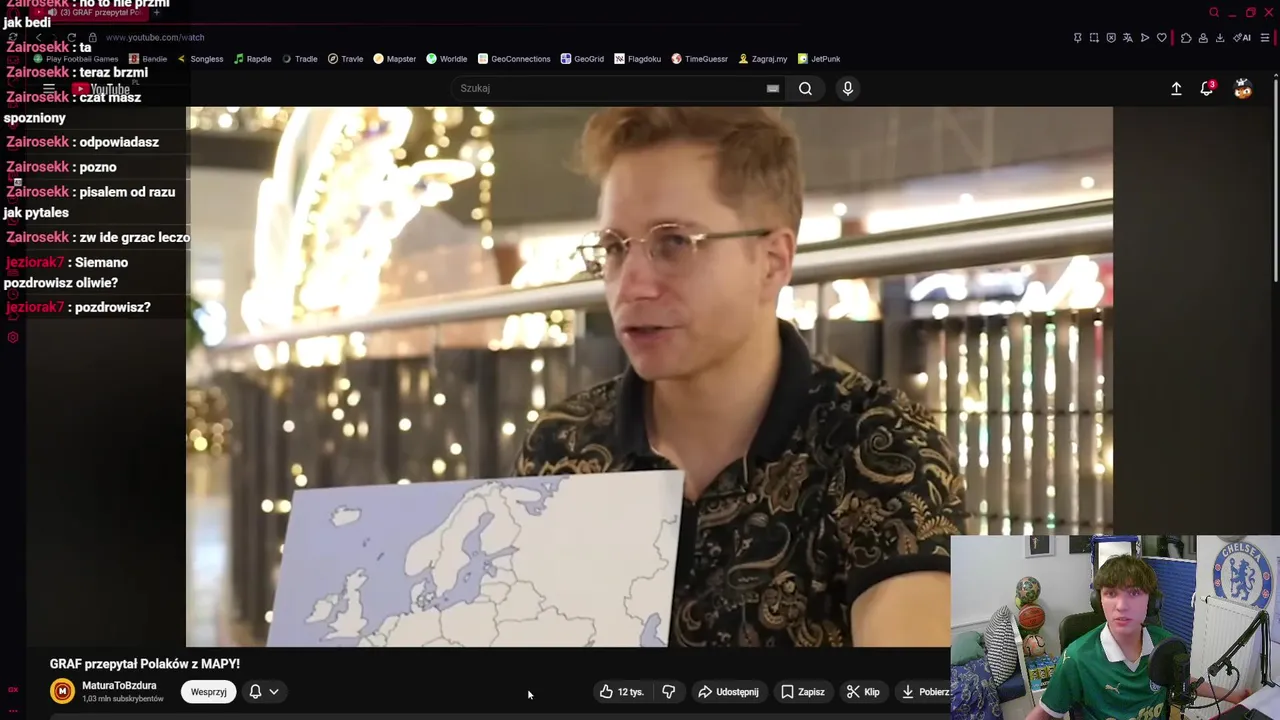Click the browser search tabs magnifier icon
Viewport: 1280px width, 720px height.
(1214, 13)
